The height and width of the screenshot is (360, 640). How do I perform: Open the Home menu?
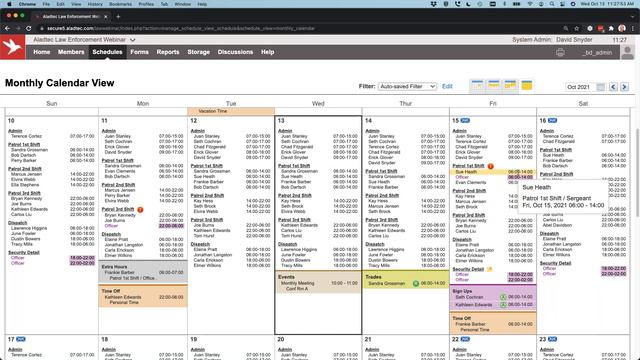click(x=42, y=52)
